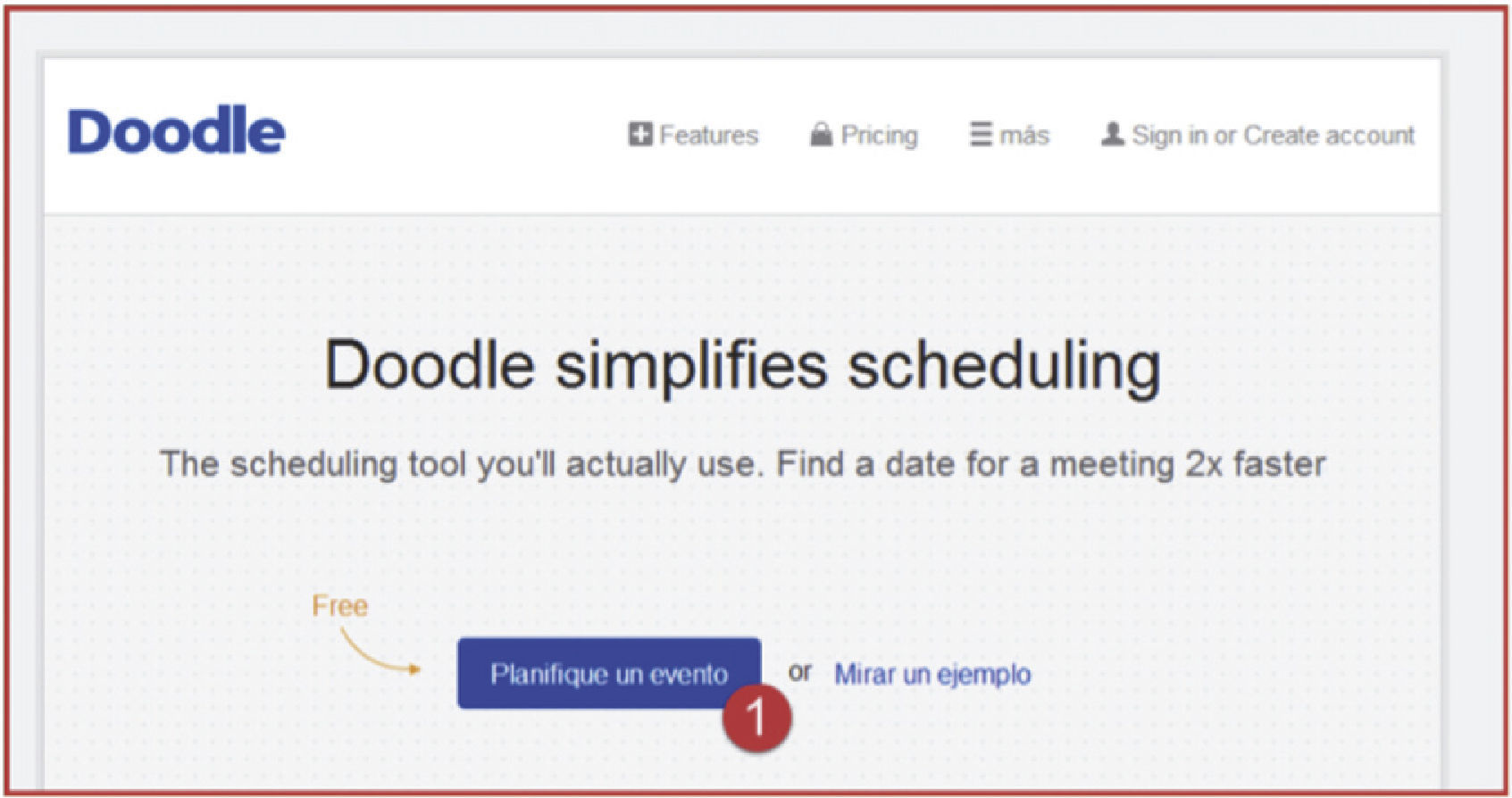The width and height of the screenshot is (1512, 798).
Task: Open the Mirar un ejemplo link
Action: tap(931, 674)
